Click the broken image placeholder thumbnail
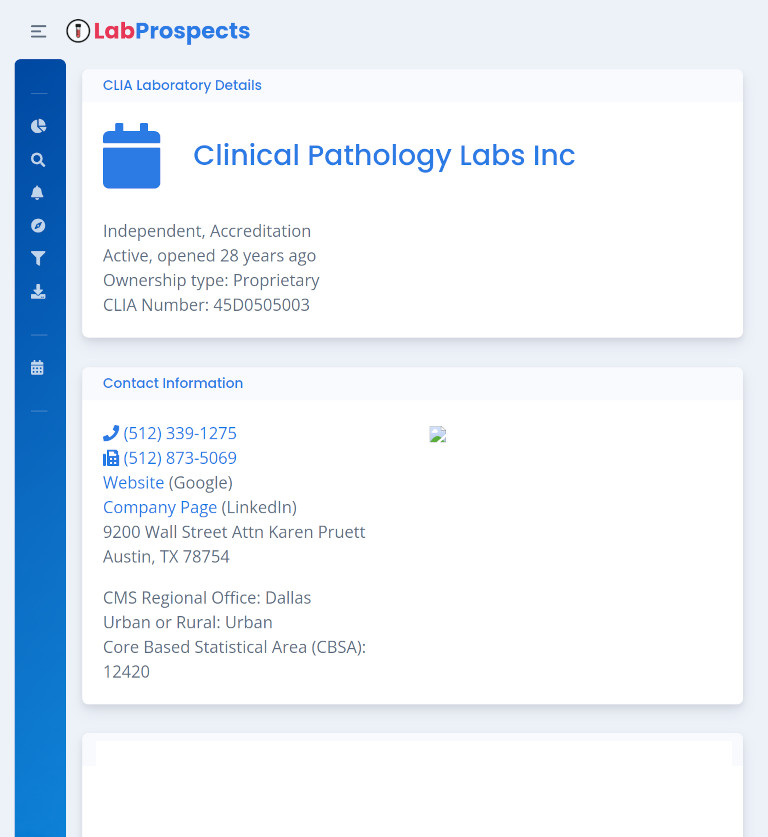768x837 pixels. [x=437, y=434]
